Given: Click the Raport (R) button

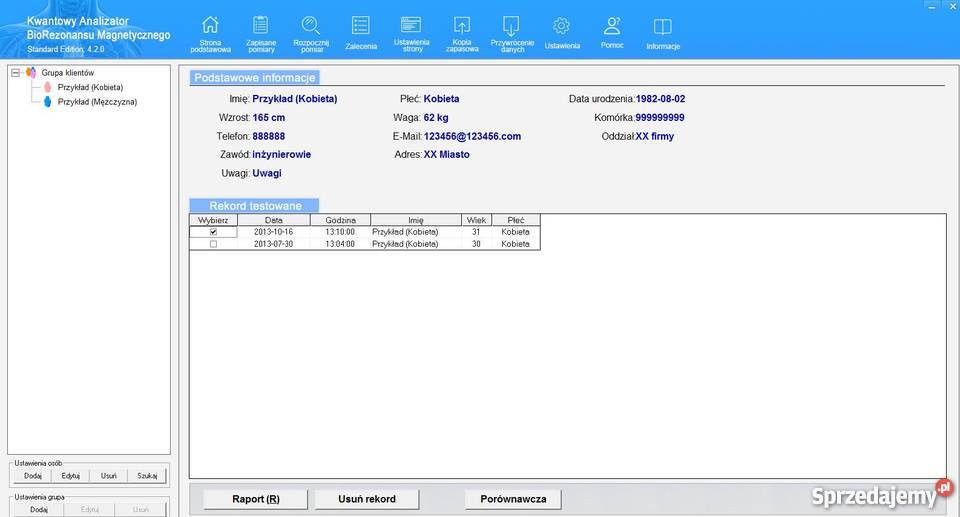Looking at the screenshot, I should tap(255, 499).
